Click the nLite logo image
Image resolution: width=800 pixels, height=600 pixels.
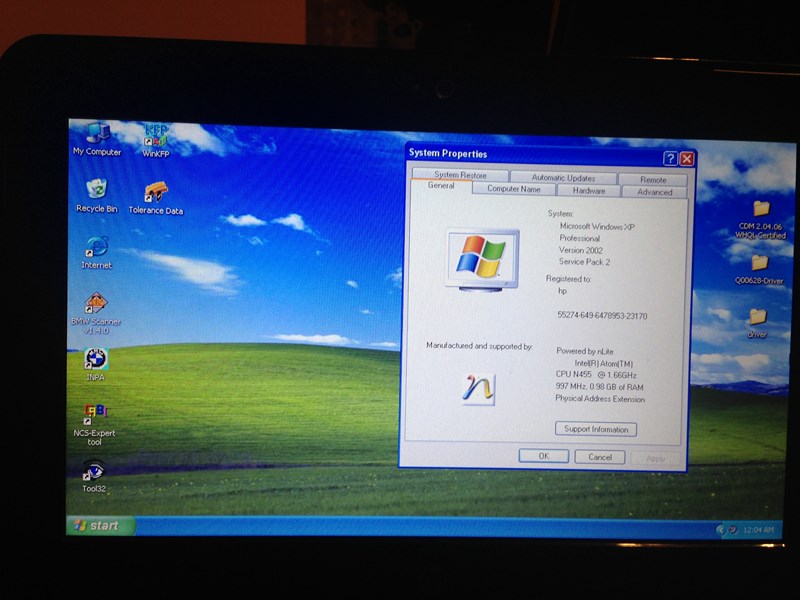(x=479, y=389)
